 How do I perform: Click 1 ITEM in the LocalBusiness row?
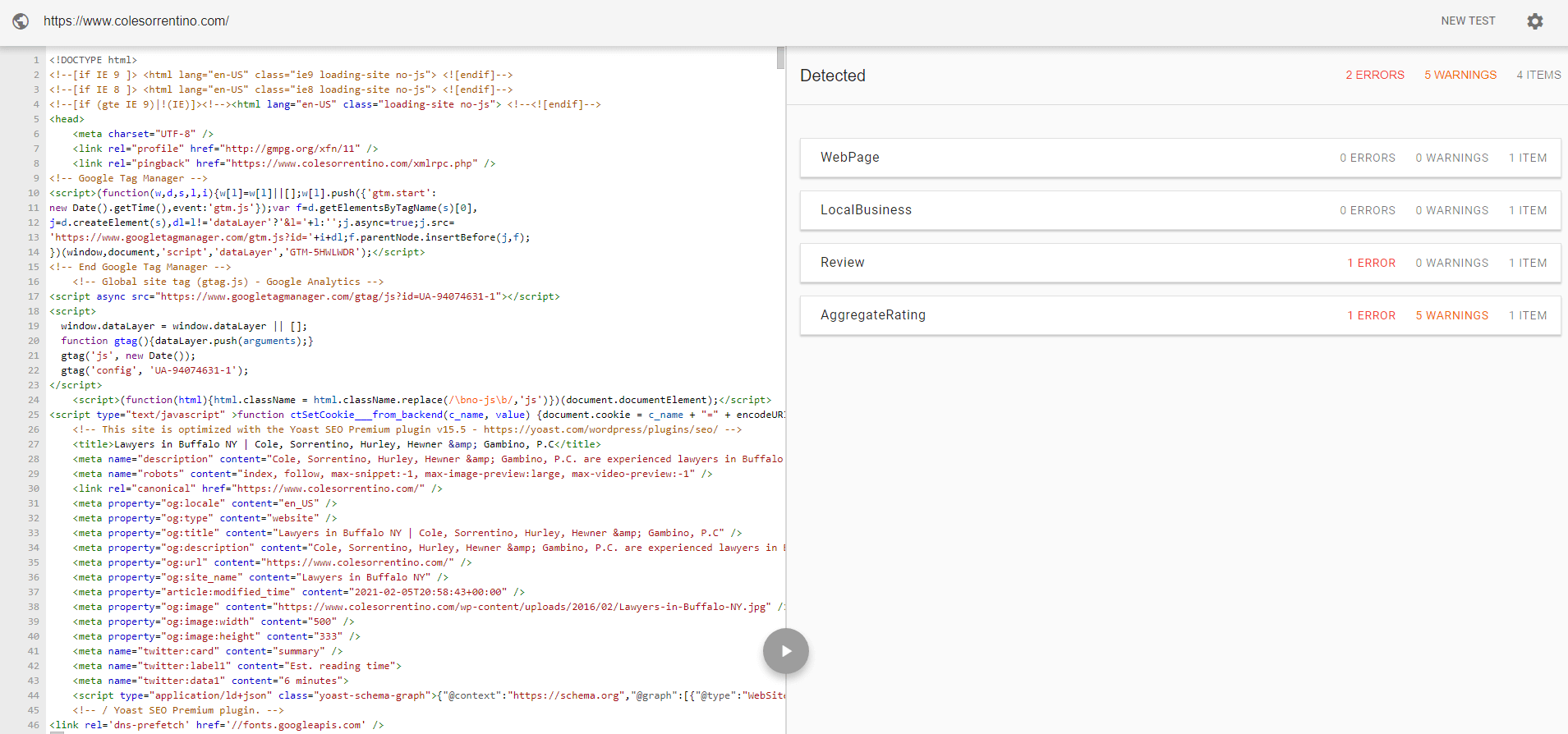pyautogui.click(x=1528, y=210)
